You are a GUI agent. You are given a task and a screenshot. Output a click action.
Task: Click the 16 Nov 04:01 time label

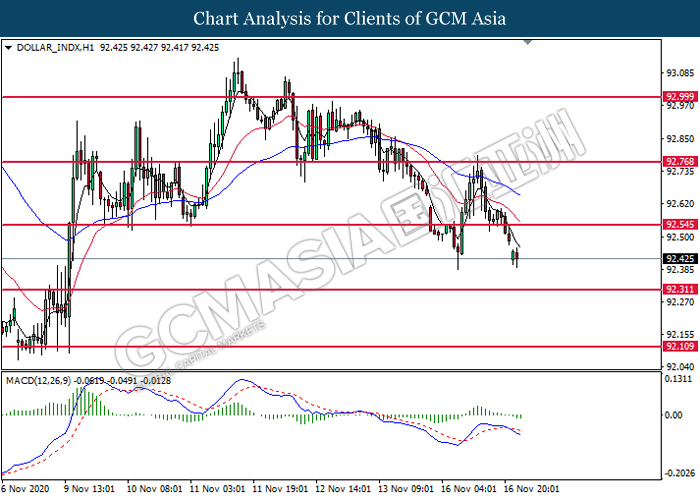click(469, 489)
